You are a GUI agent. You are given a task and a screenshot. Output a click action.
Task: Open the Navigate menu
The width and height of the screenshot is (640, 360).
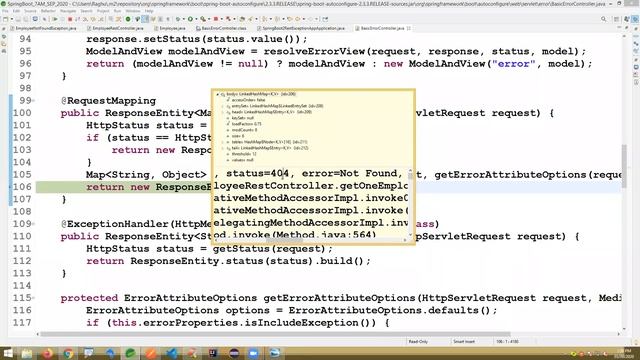pos(68,11)
